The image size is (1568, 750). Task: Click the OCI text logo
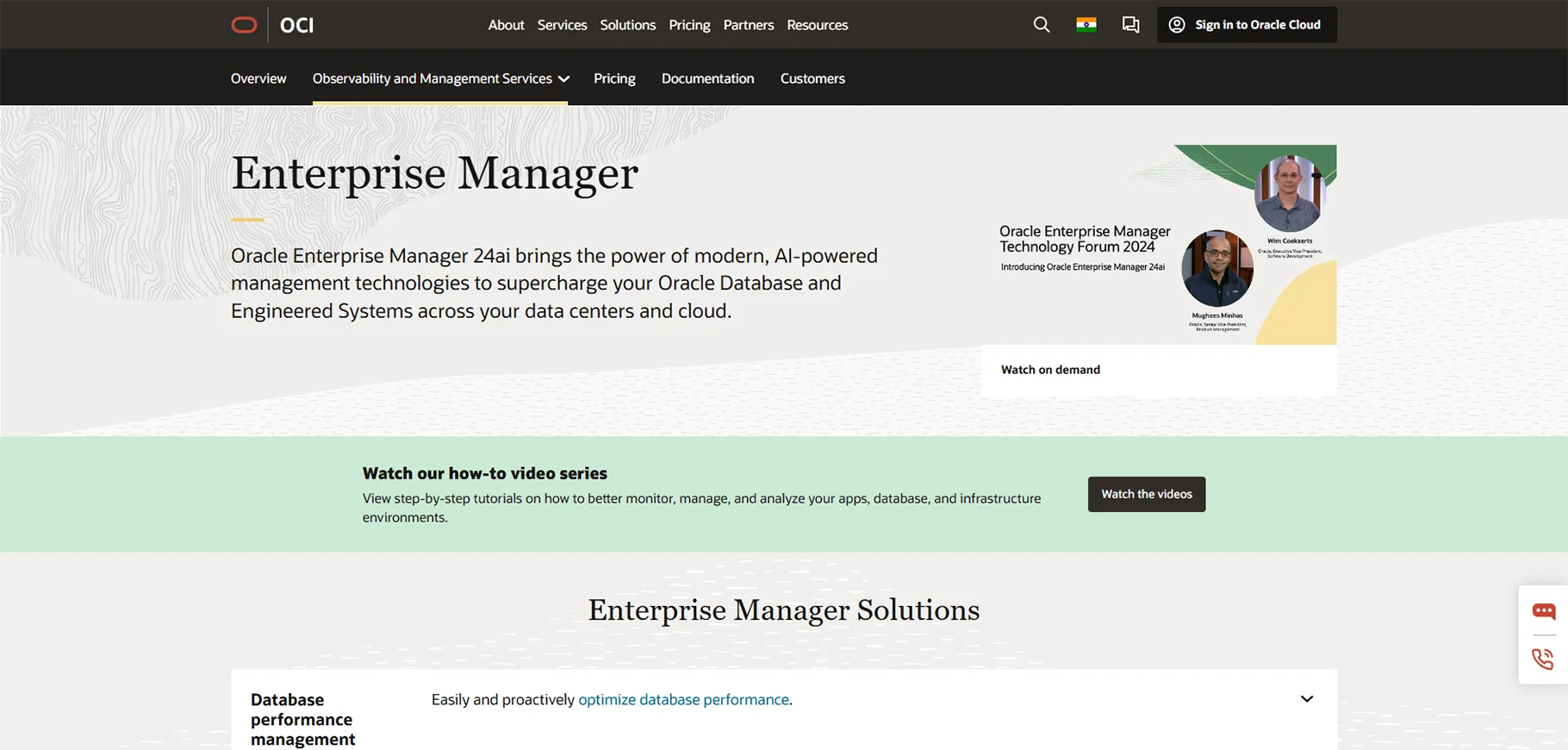[296, 25]
